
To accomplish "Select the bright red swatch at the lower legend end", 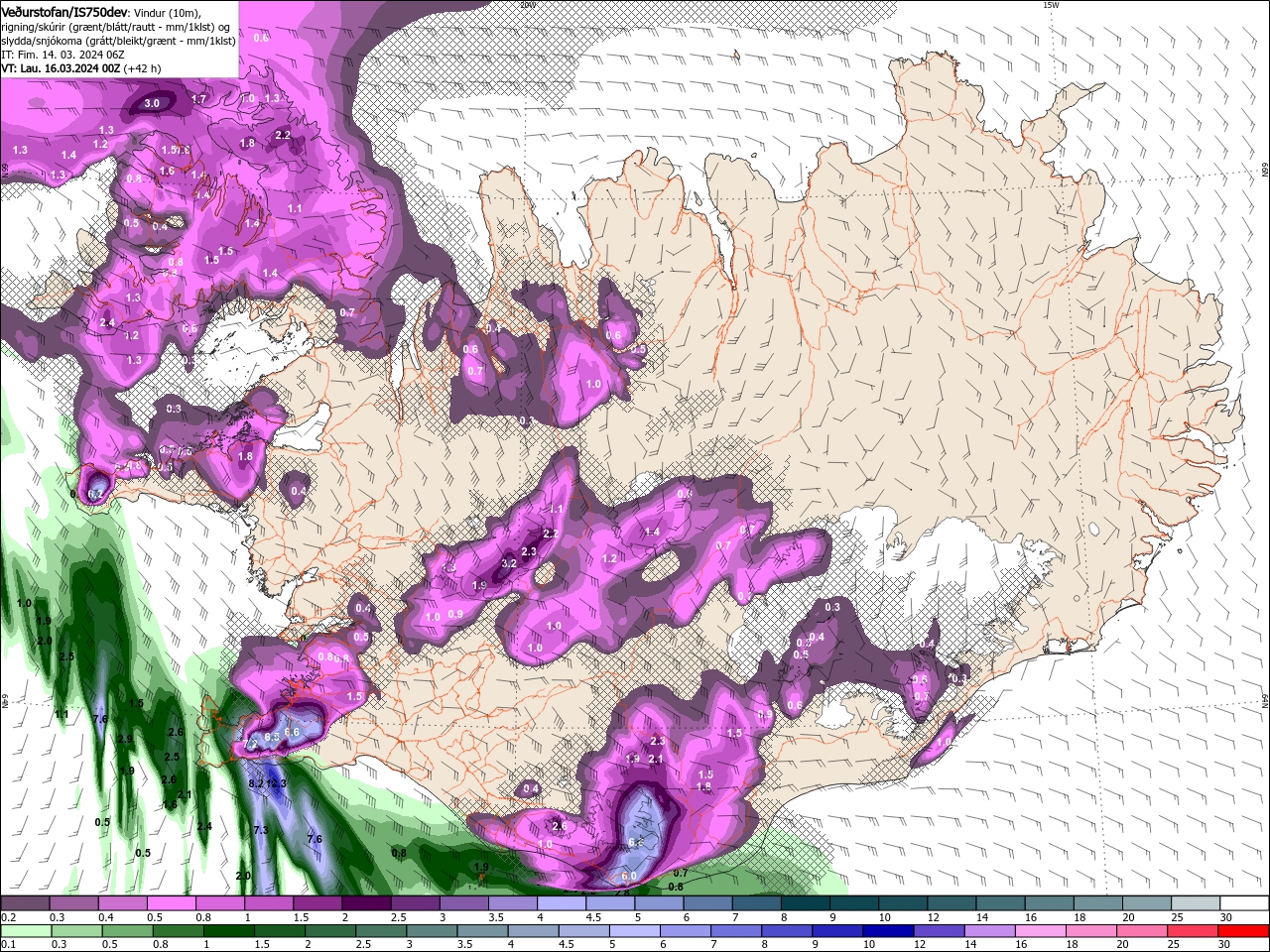I will point(1244,930).
